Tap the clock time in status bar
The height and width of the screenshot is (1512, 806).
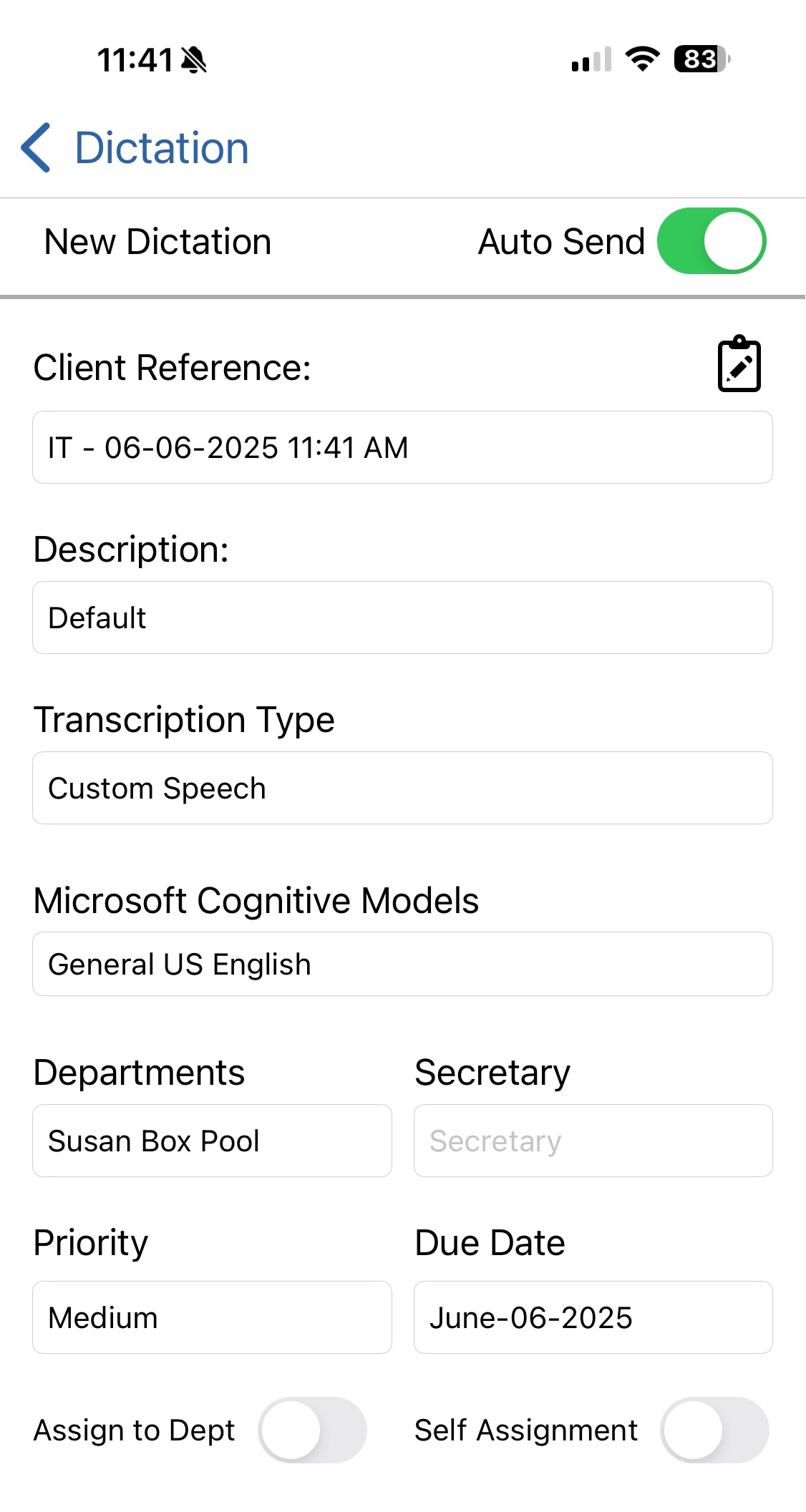(135, 60)
